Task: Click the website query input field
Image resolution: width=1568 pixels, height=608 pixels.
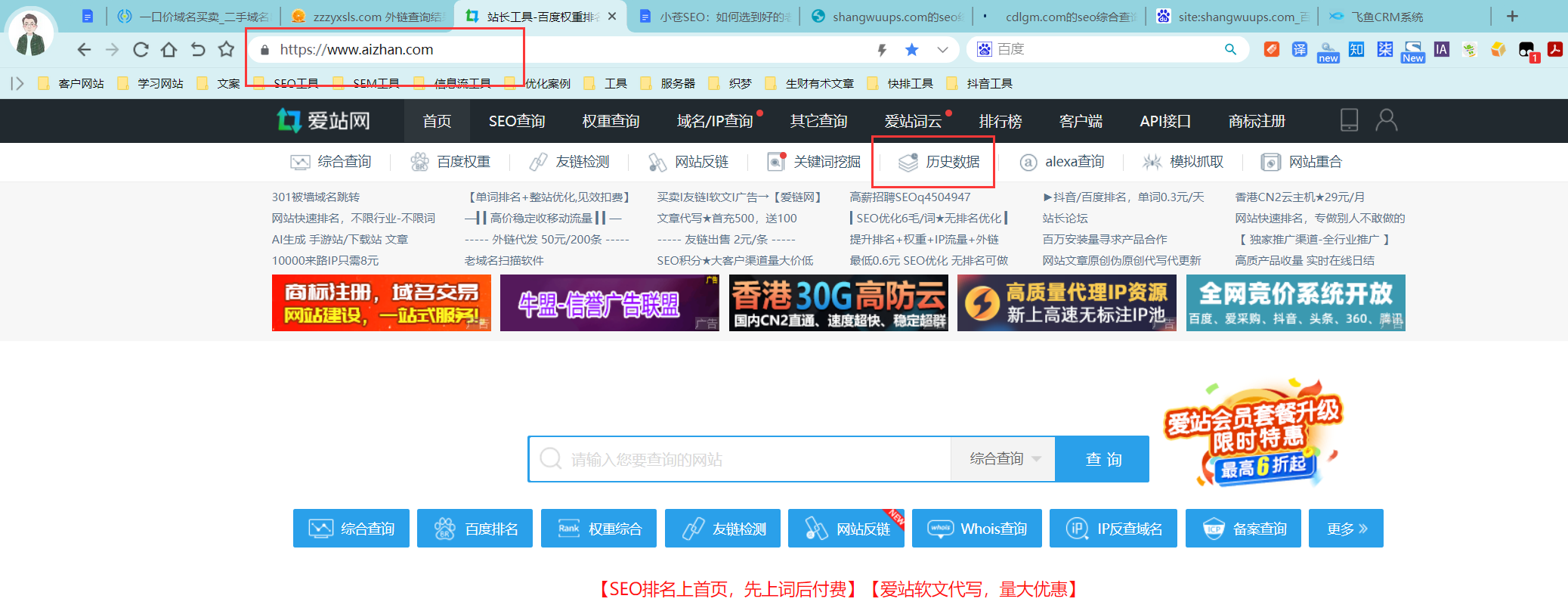Action: pyautogui.click(x=739, y=459)
